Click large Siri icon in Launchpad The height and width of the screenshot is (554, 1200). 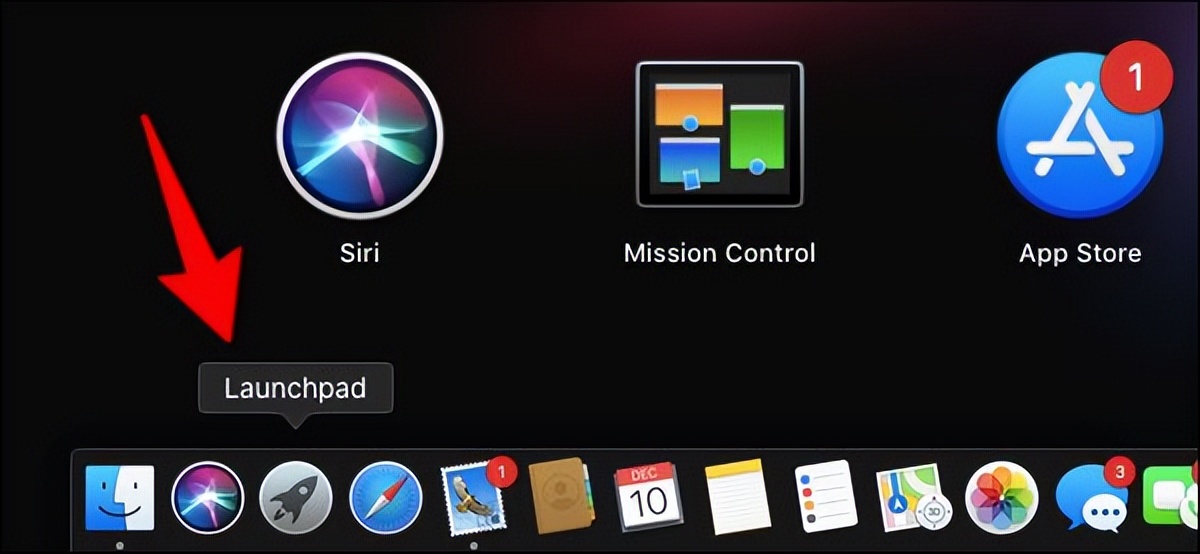[359, 135]
